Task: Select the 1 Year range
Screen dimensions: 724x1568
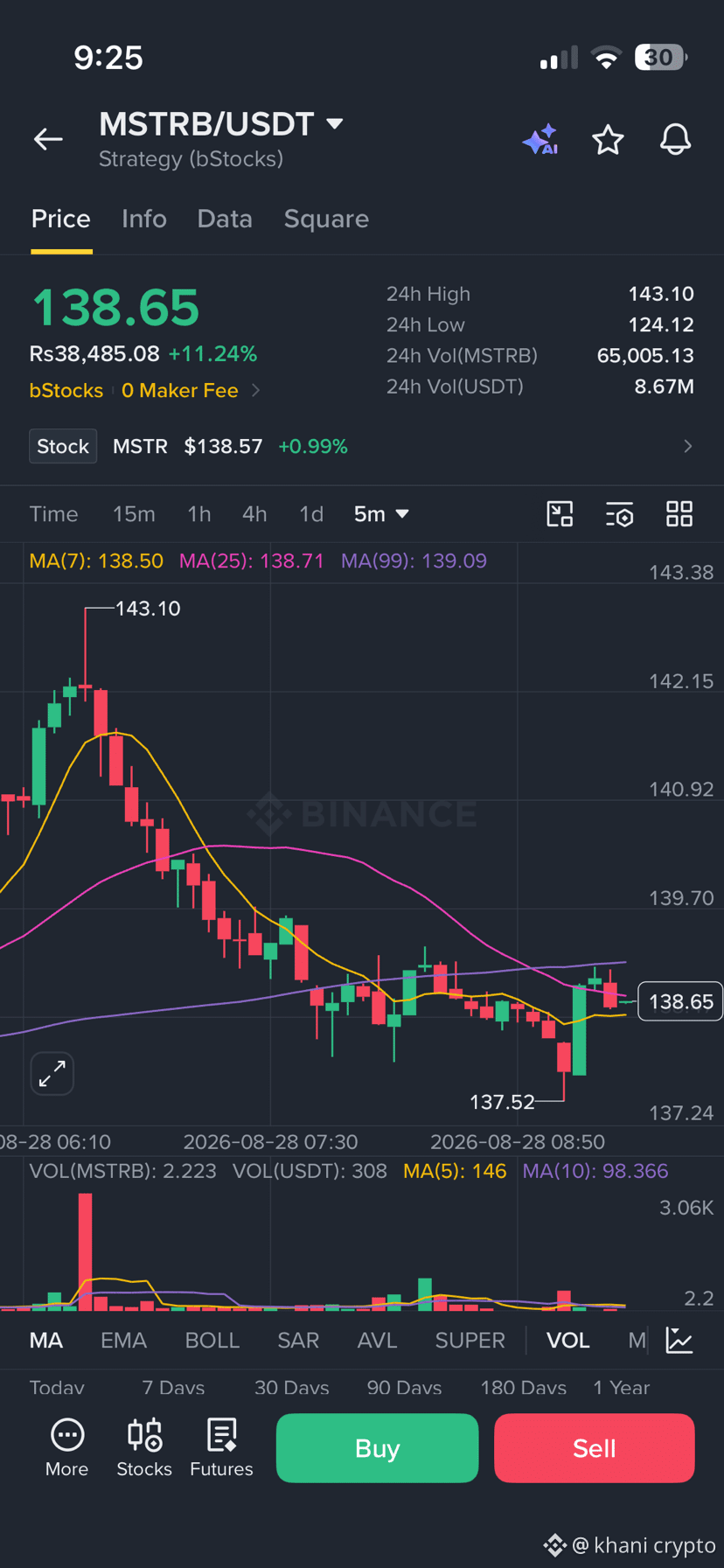Action: pyautogui.click(x=622, y=1388)
